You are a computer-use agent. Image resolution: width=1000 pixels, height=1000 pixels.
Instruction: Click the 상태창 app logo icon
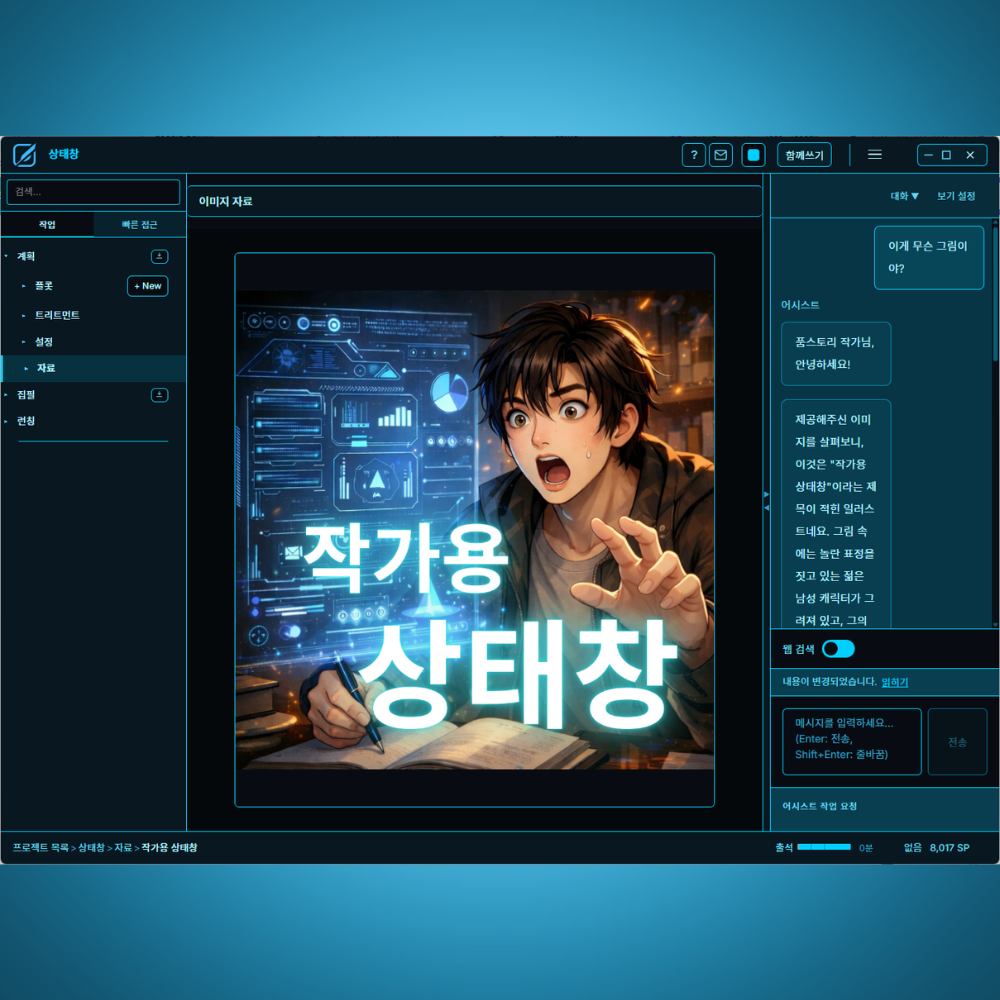click(x=23, y=154)
